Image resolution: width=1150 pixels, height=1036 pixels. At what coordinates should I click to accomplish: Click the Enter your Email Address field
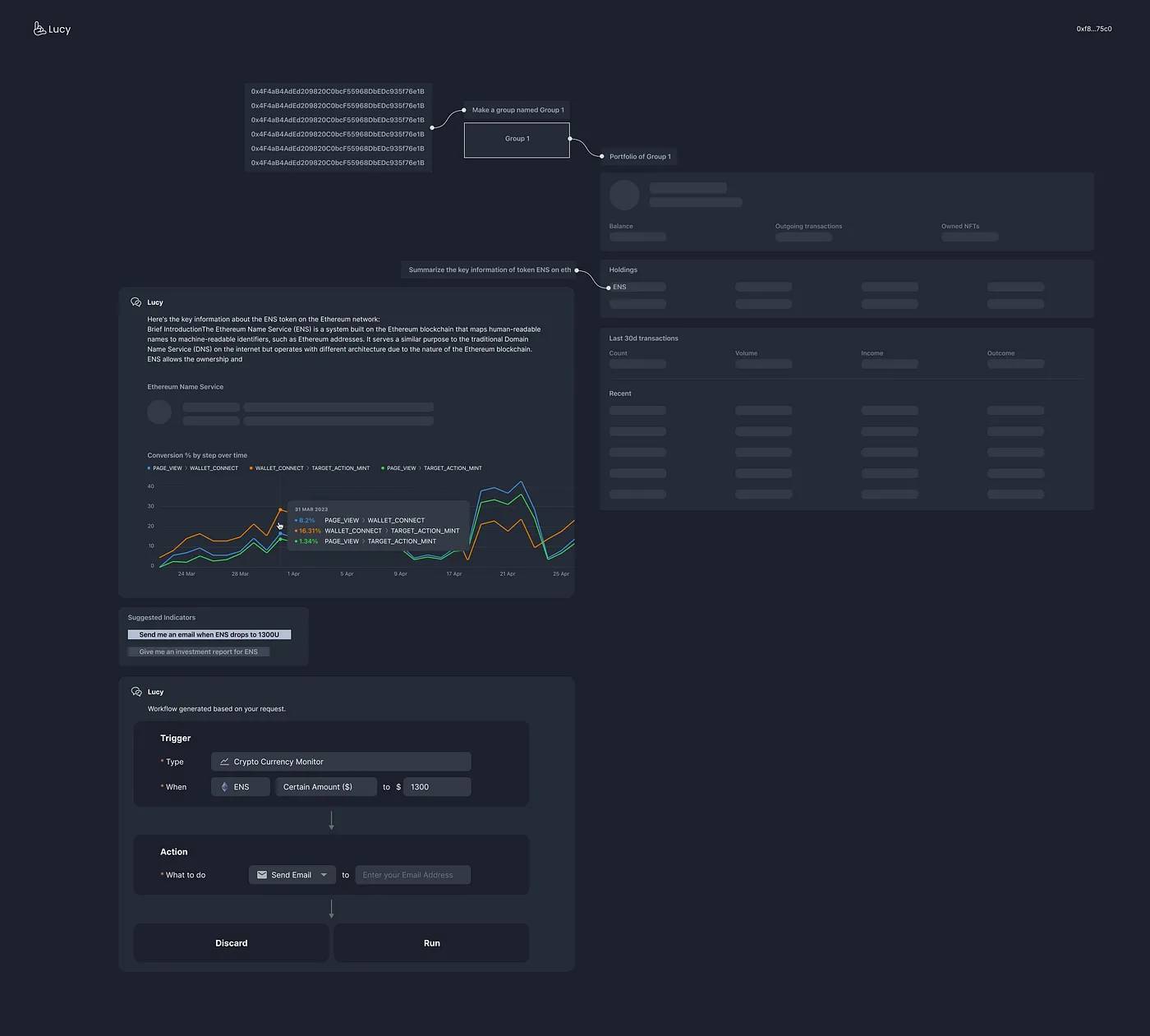(x=412, y=875)
